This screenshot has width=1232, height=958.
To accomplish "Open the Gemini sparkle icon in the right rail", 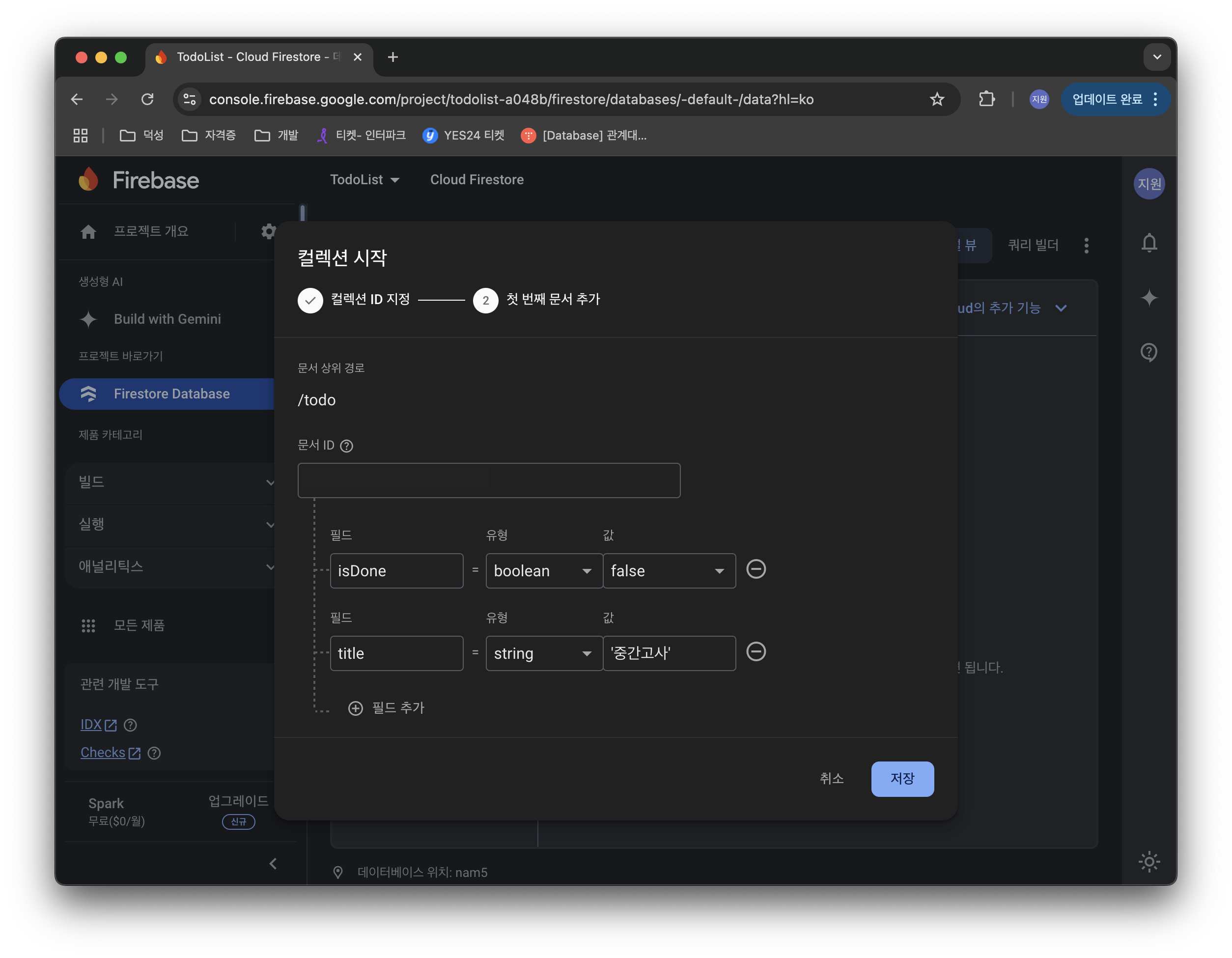I will pos(1148,297).
